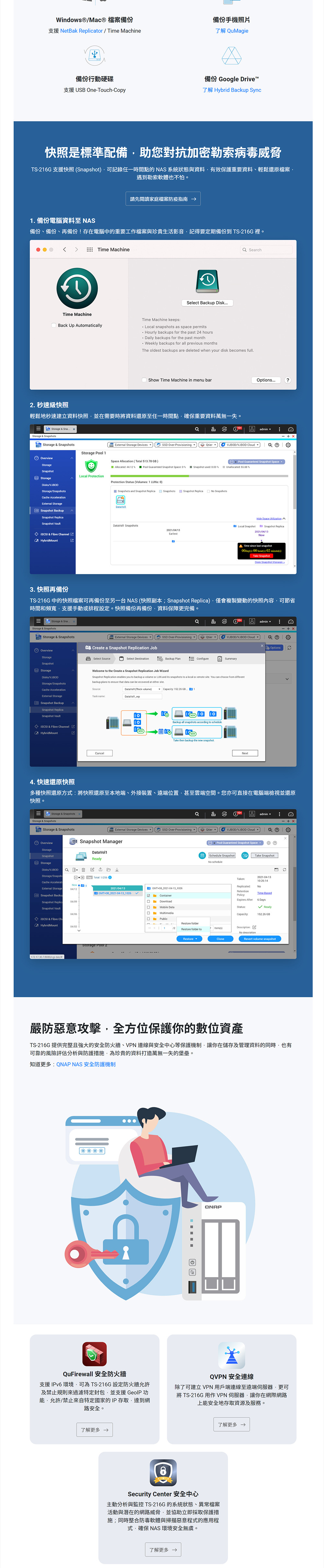
Task: Select Restore folder to menu entry
Action: pyautogui.click(x=191, y=929)
